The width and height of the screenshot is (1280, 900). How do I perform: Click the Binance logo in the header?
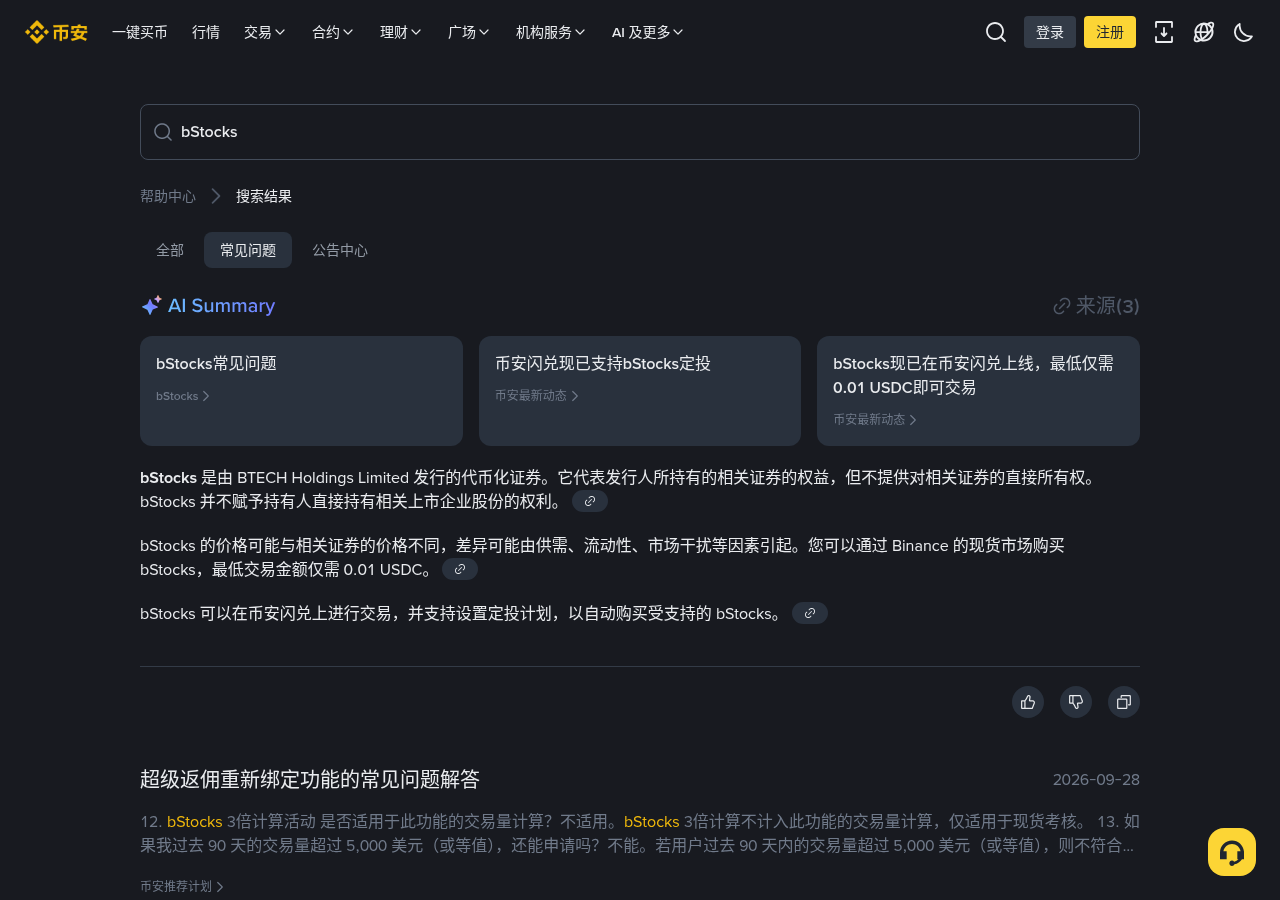coord(56,32)
